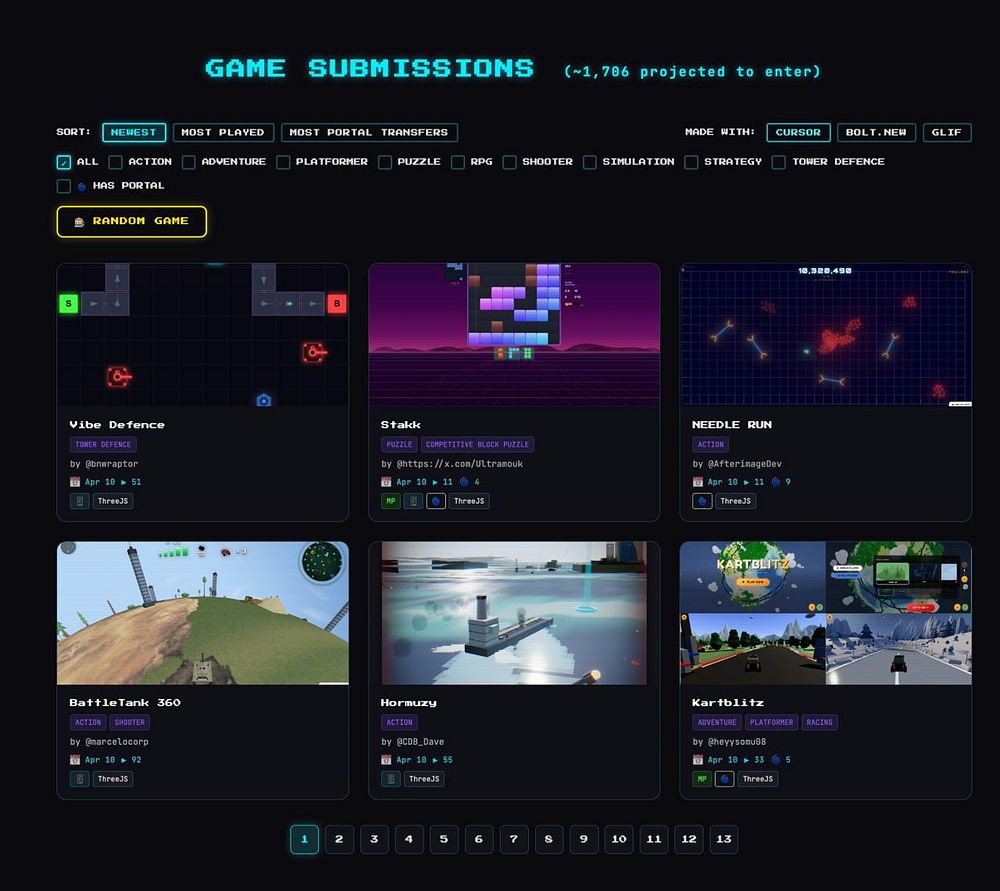Check the STRATEGY genre filter

(691, 162)
